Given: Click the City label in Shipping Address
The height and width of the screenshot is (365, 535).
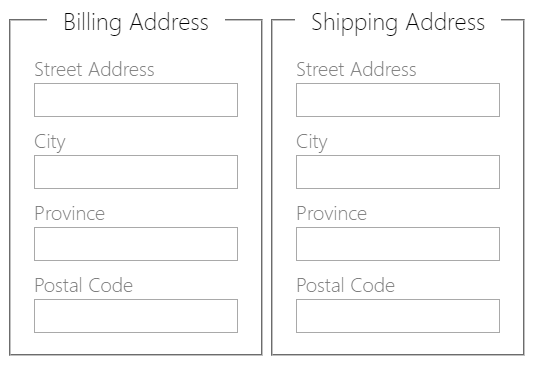Looking at the screenshot, I should [x=312, y=142].
